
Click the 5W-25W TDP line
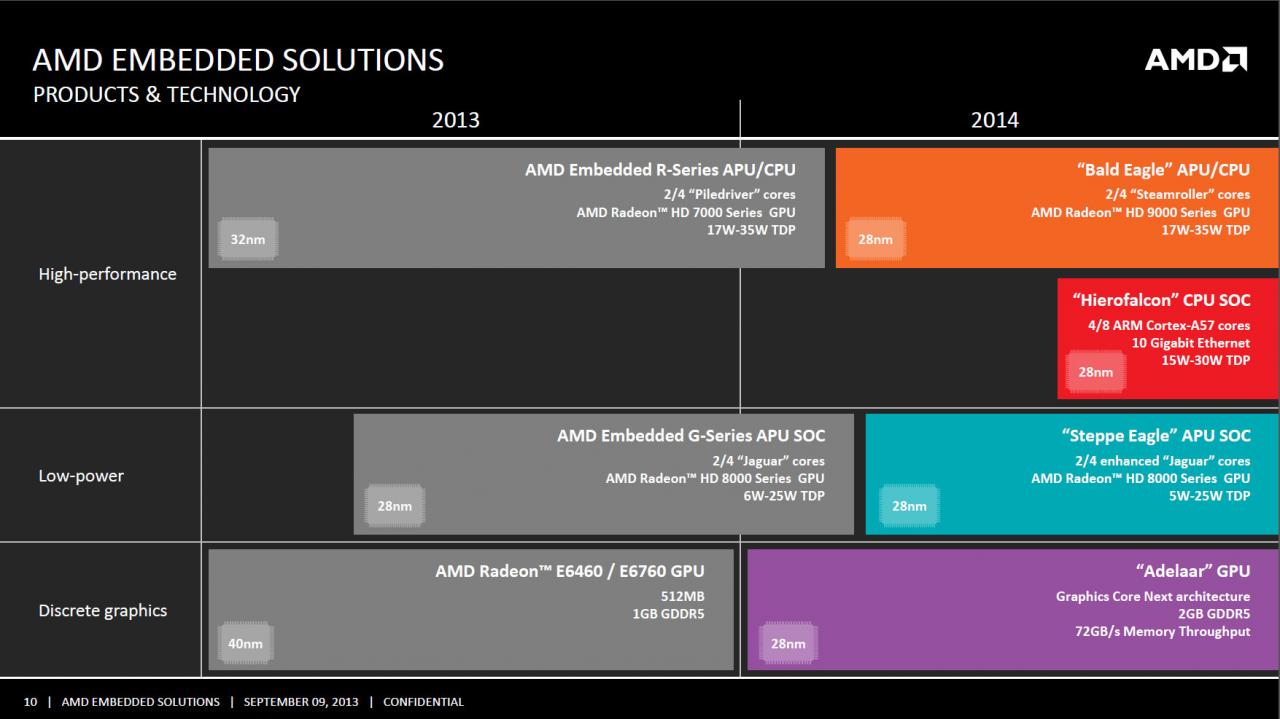[x=1210, y=496]
